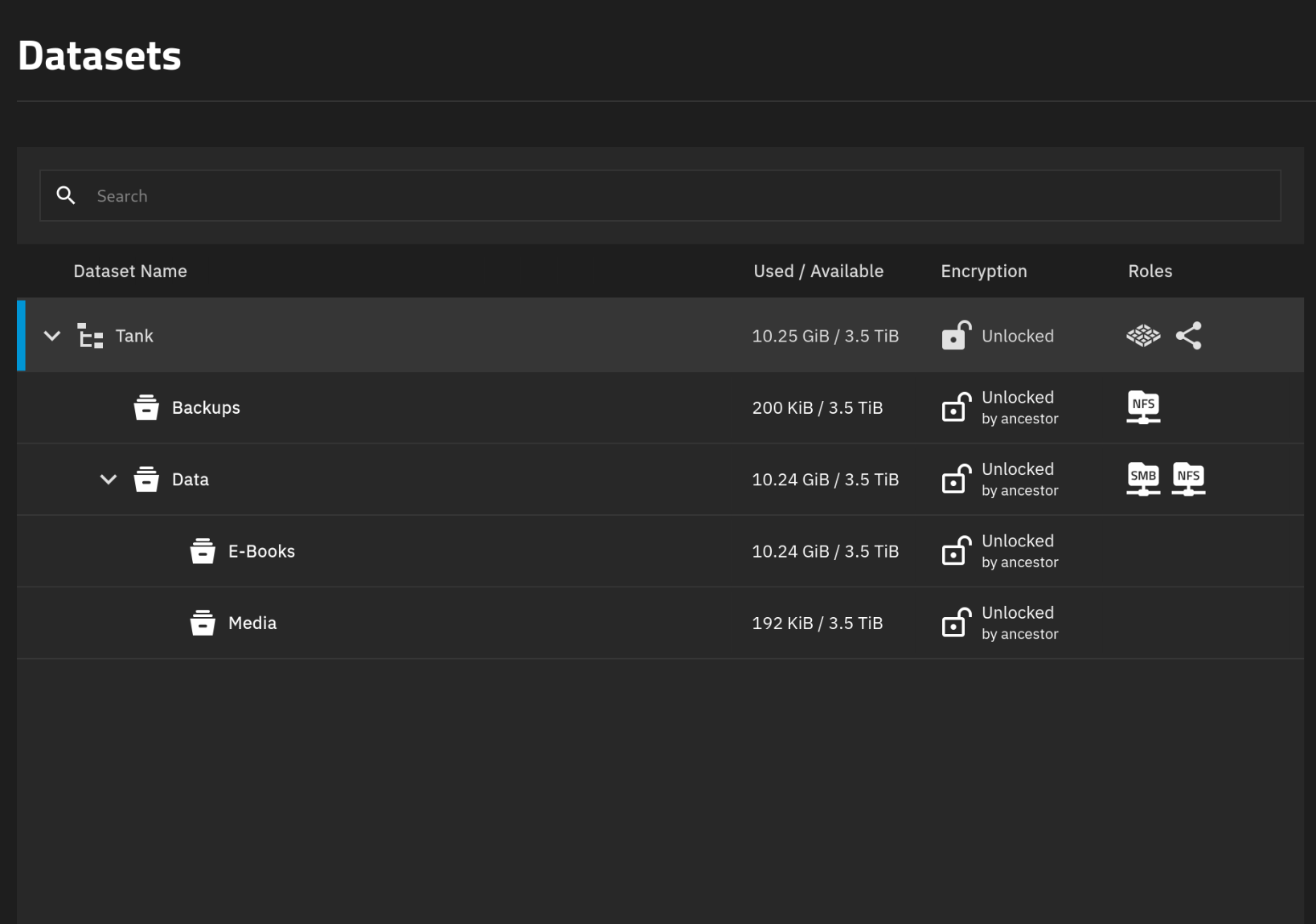
Task: Click the NFS share icon on Backups row
Action: [x=1142, y=407]
